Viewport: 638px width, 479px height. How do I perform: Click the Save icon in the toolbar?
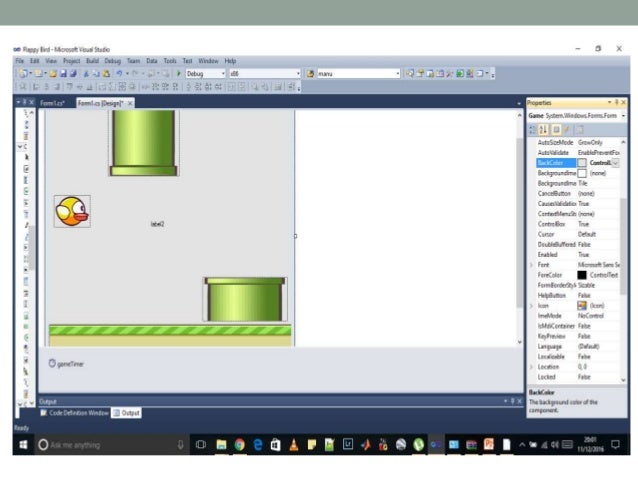63,74
